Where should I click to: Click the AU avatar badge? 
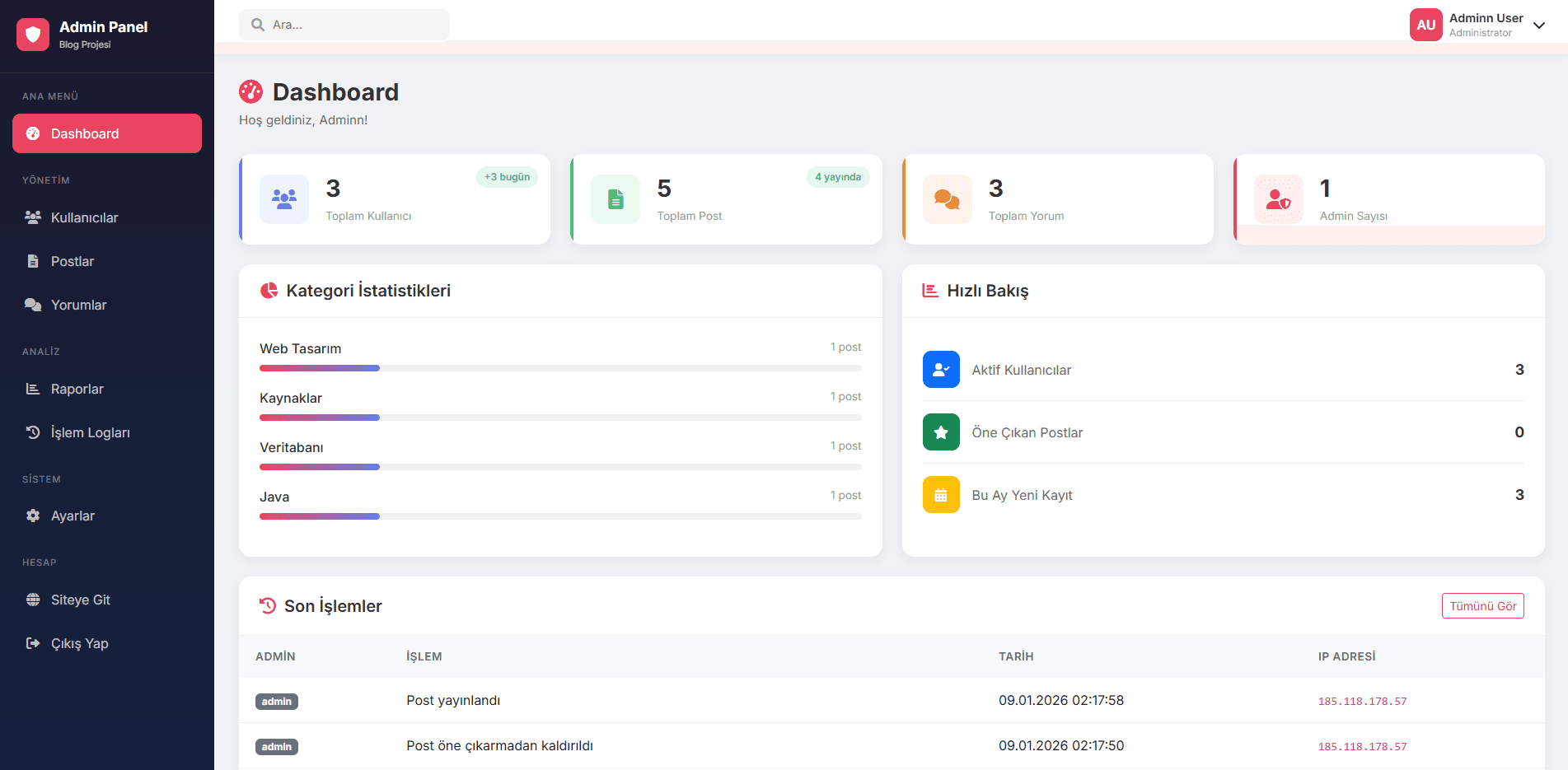pos(1426,25)
